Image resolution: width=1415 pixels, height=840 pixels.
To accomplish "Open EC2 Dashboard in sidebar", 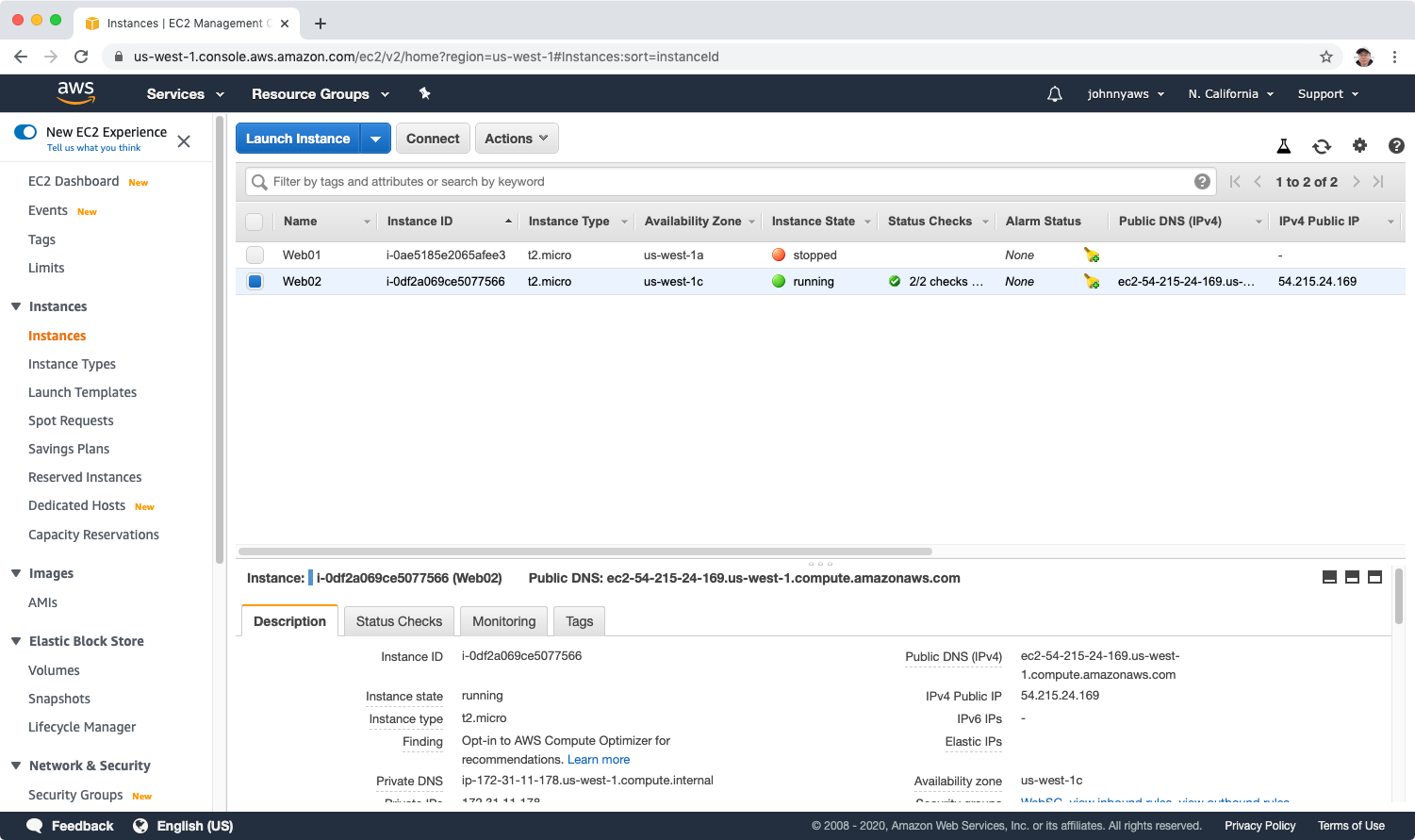I will (74, 181).
